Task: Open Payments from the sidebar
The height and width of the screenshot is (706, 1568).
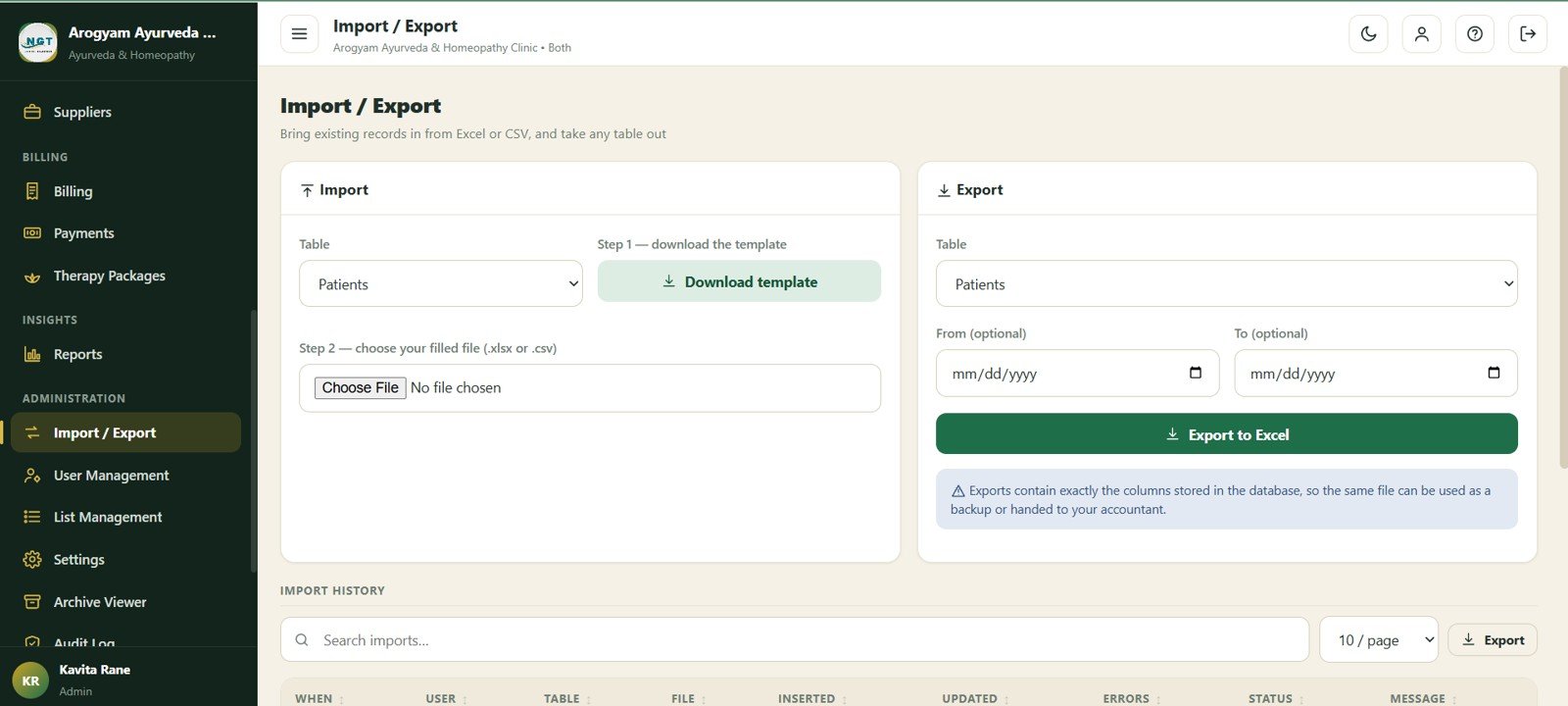Action: (84, 233)
